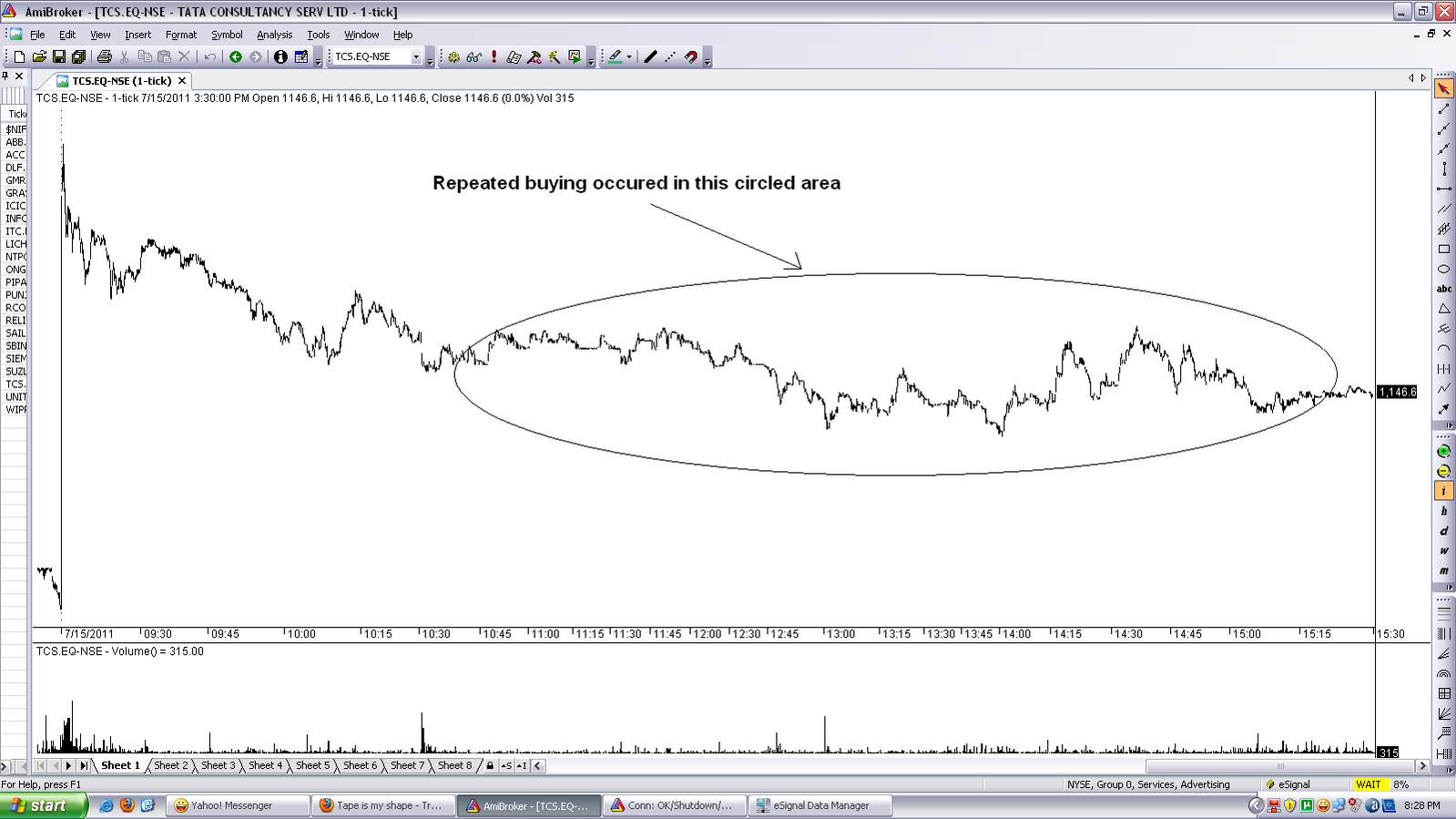This screenshot has height=819, width=1456.
Task: Switch to the Sheet 8 tab
Action: 455,765
